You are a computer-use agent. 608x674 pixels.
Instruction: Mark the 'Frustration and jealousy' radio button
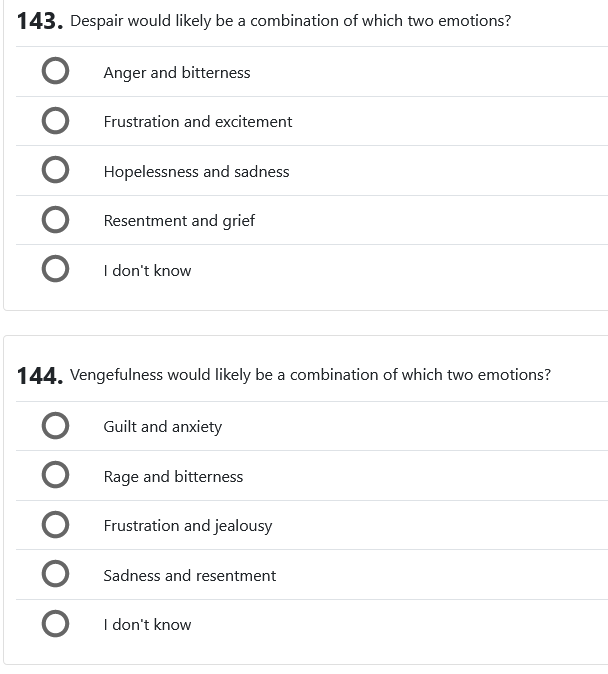pyautogui.click(x=56, y=525)
